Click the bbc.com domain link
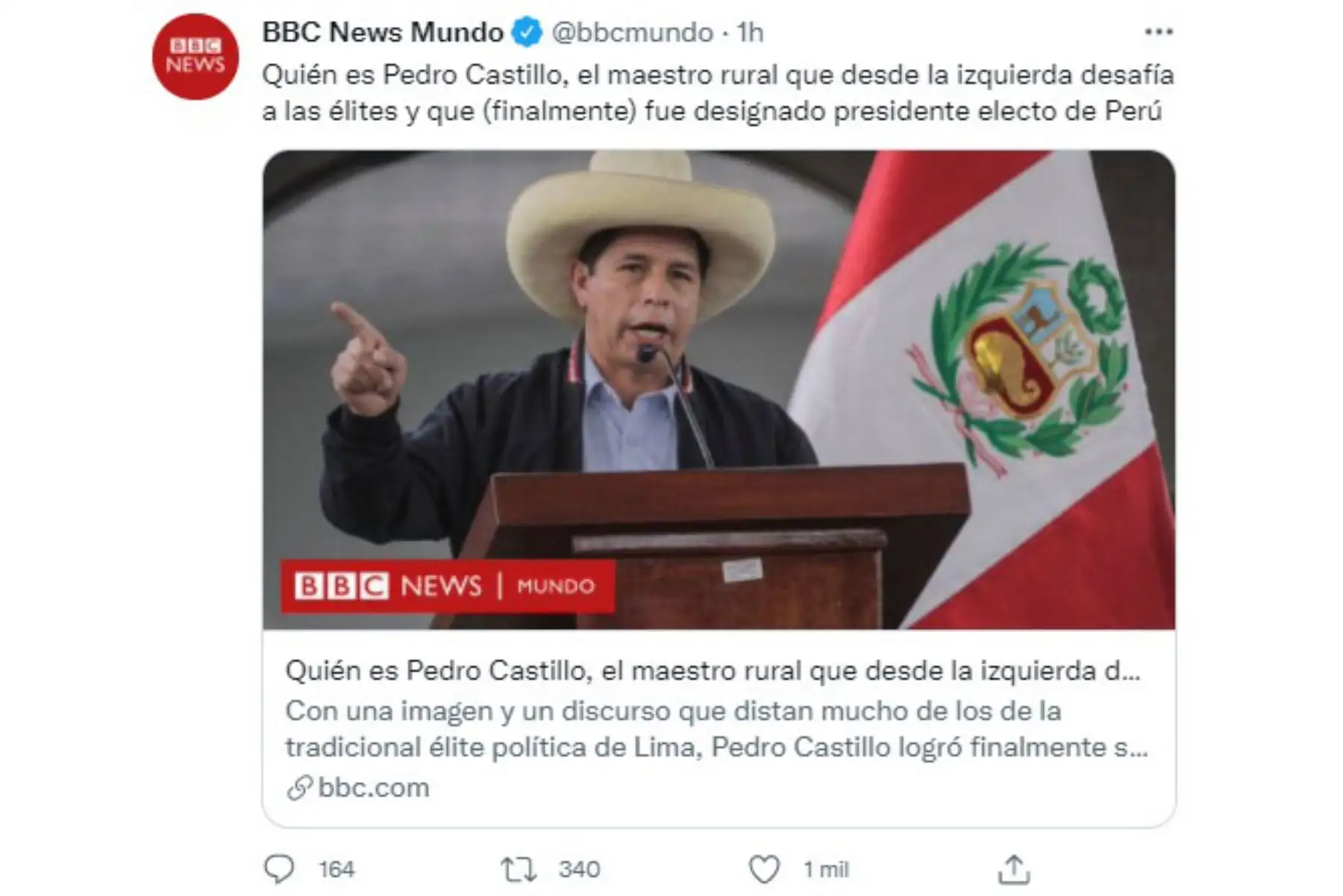The image size is (1343, 896). pyautogui.click(x=373, y=788)
